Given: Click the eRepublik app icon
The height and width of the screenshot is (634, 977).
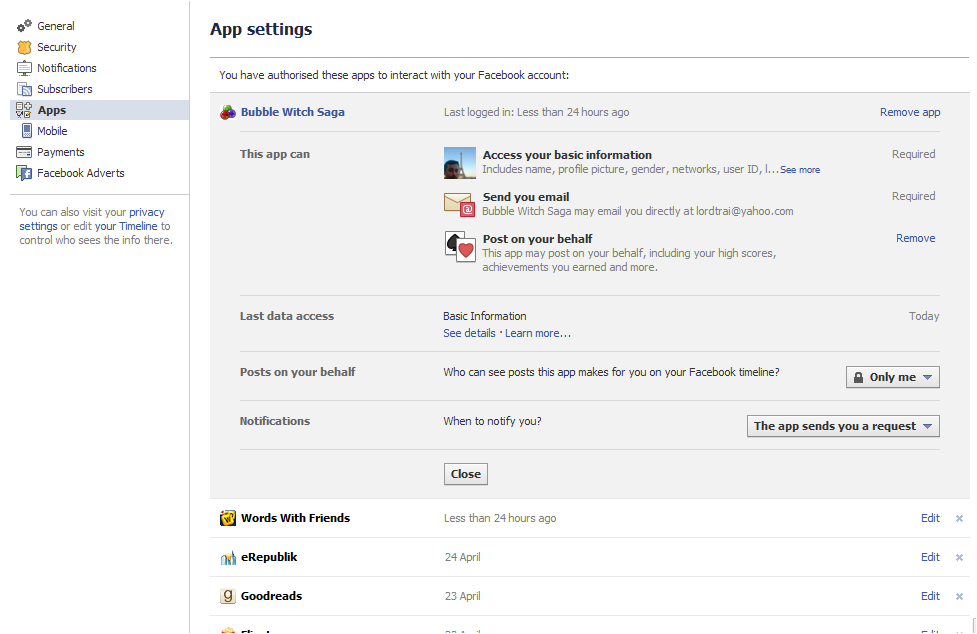Looking at the screenshot, I should coord(228,557).
